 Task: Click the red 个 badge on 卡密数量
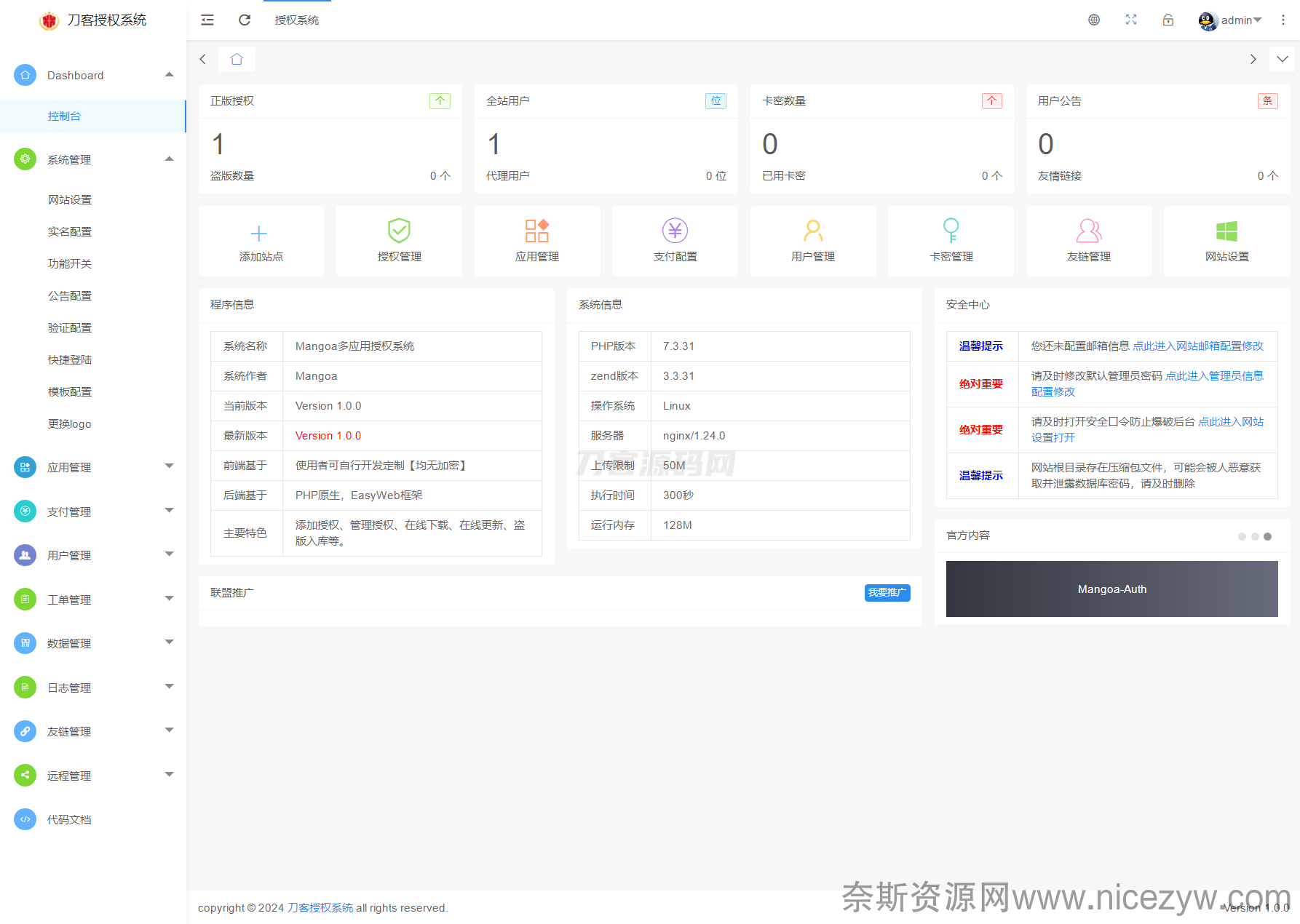991,101
